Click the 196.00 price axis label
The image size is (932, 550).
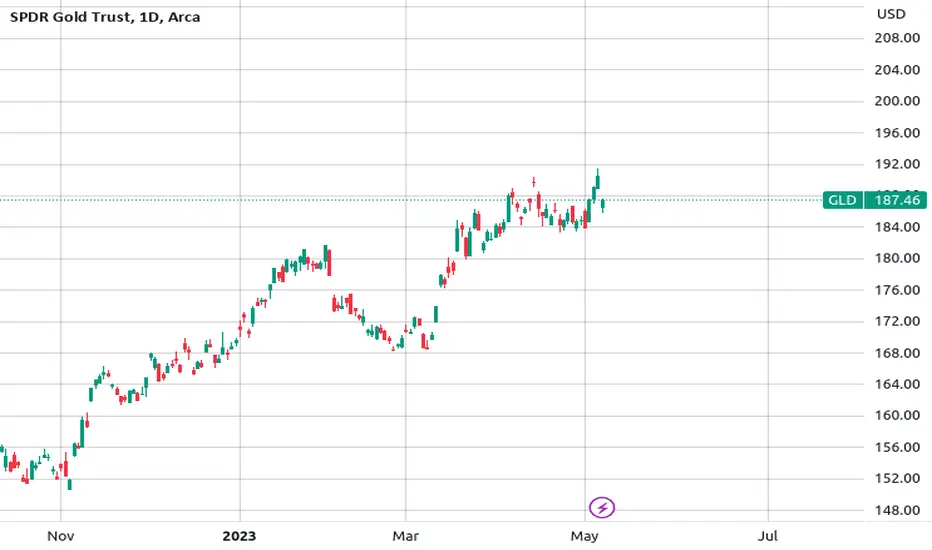coord(897,133)
